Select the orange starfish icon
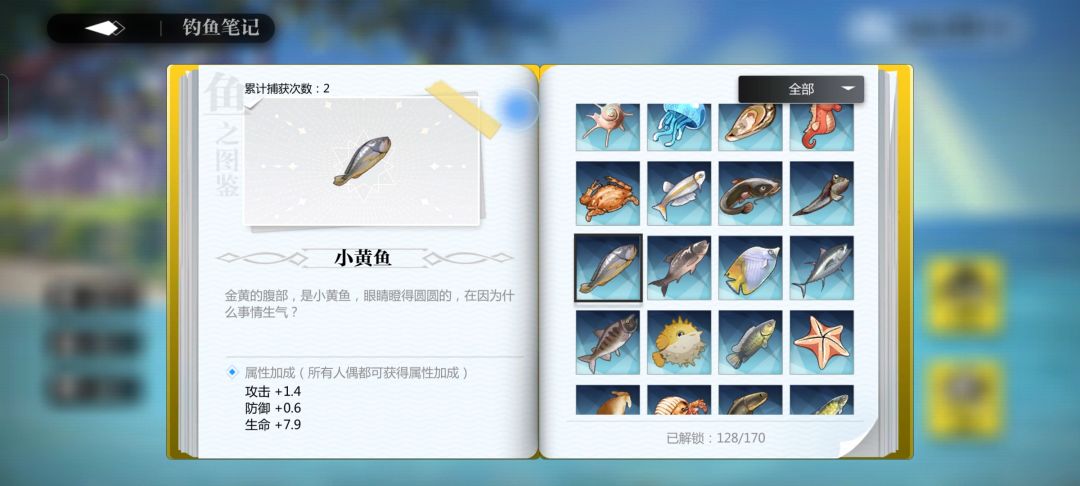1080x486 pixels. (x=822, y=342)
